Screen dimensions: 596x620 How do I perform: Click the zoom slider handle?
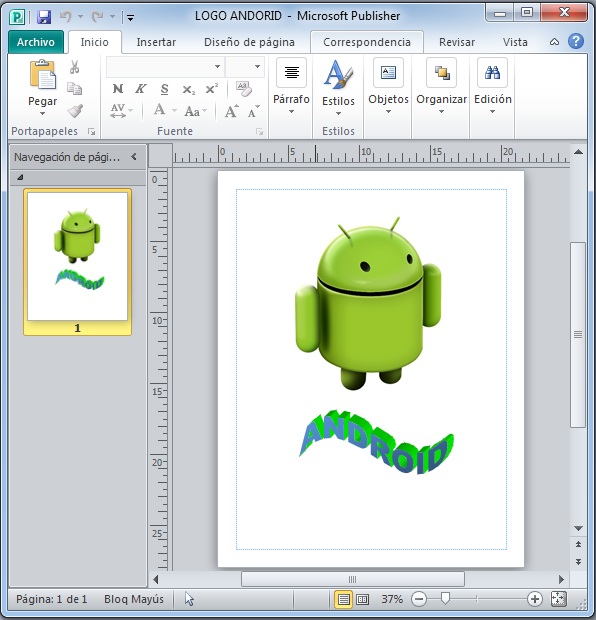(x=445, y=598)
